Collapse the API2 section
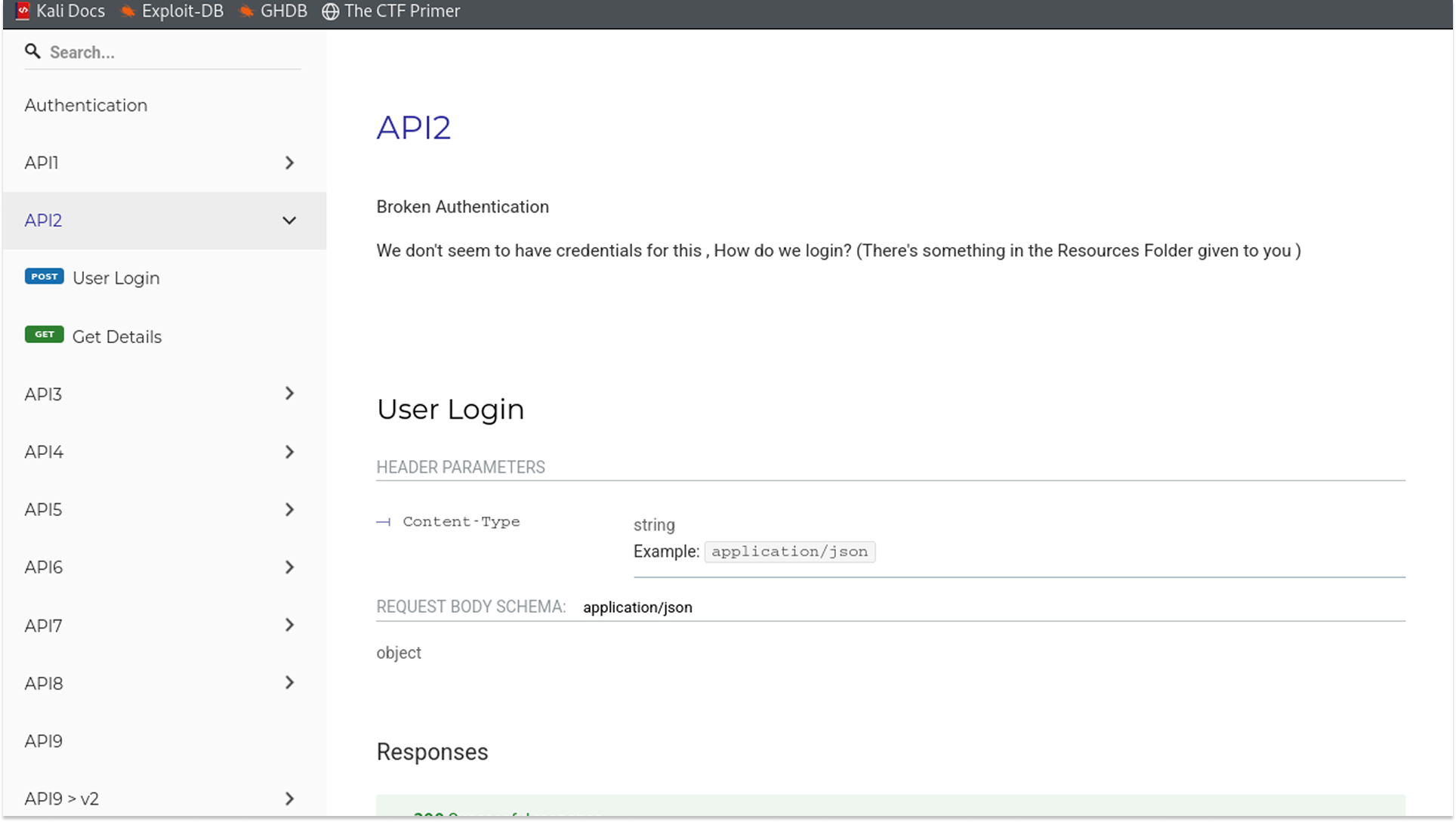The width and height of the screenshot is (1456, 822). click(289, 220)
